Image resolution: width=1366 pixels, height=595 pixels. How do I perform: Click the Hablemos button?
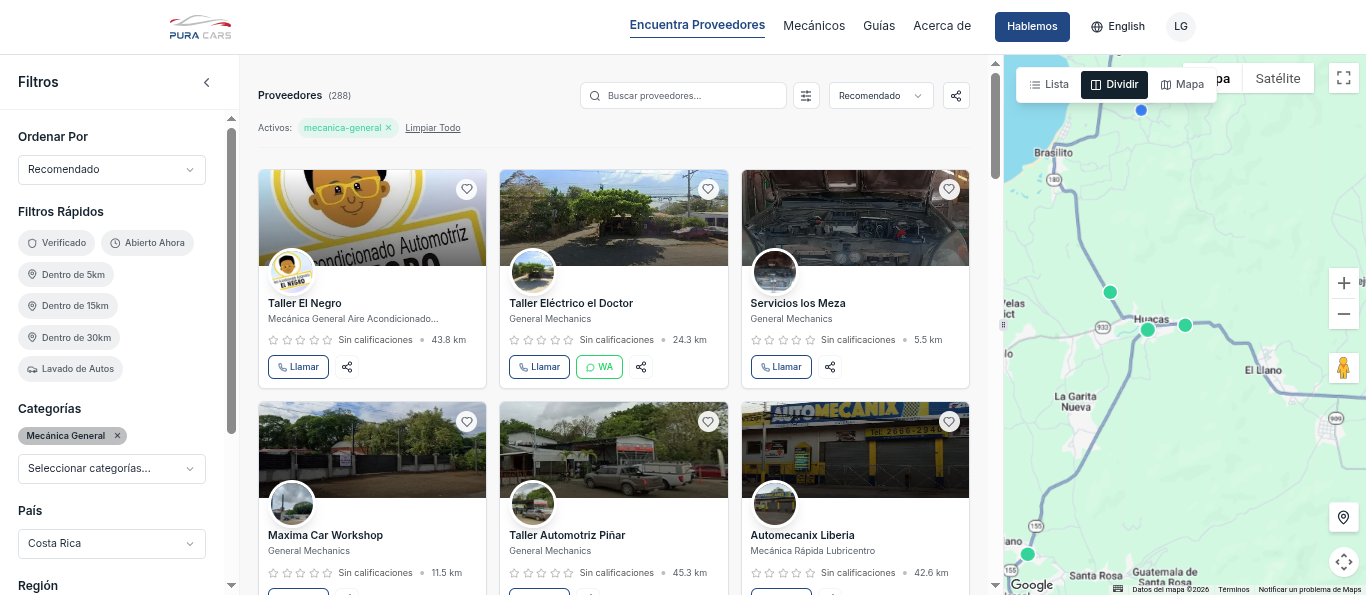click(x=1032, y=27)
